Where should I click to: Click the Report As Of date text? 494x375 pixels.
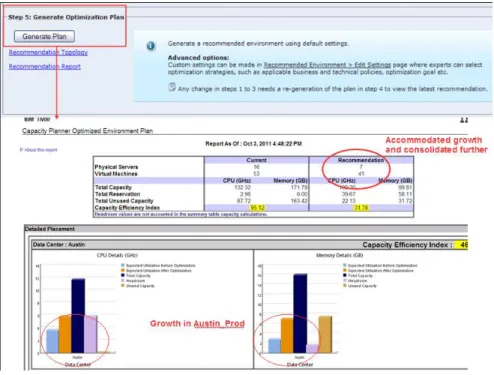(253, 144)
